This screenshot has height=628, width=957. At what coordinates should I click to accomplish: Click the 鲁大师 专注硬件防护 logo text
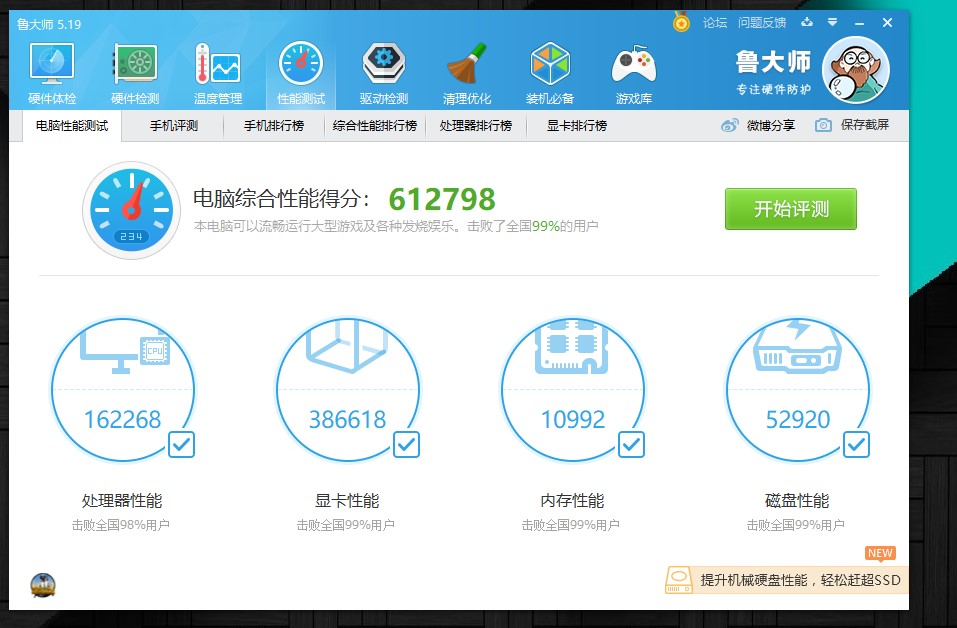click(x=773, y=73)
